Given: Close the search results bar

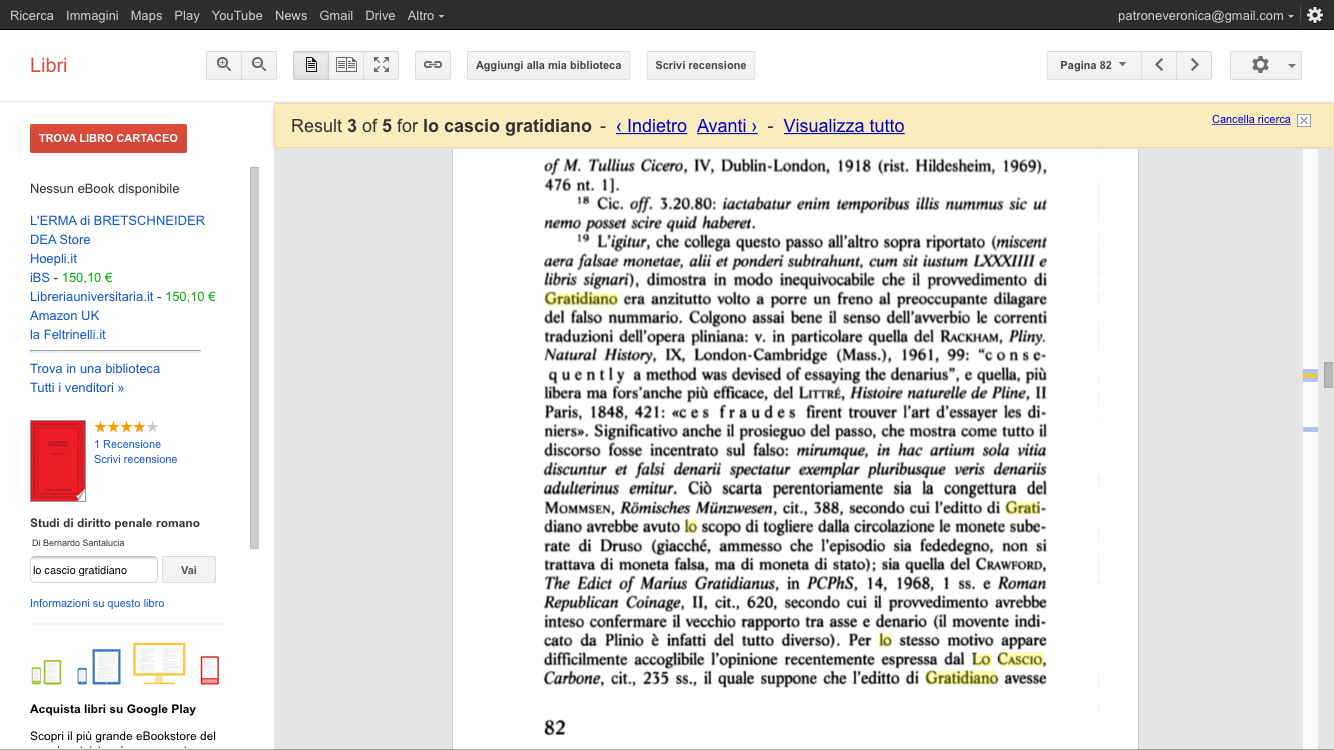Looking at the screenshot, I should coord(1303,120).
